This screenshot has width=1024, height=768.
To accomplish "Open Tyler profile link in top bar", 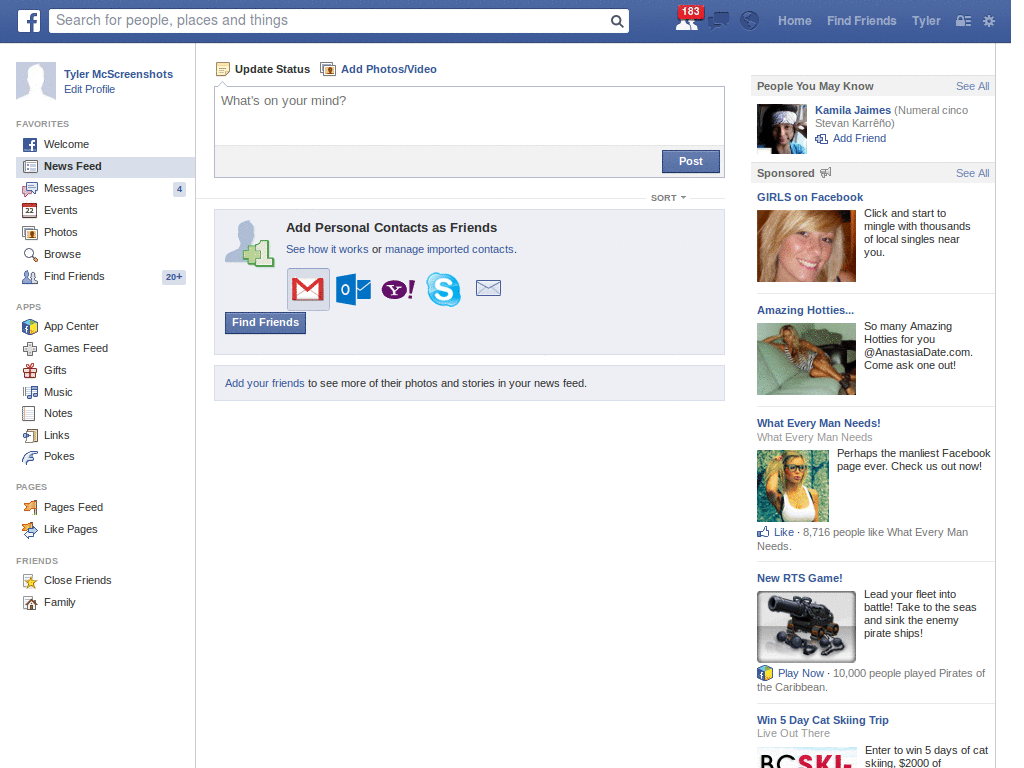I will point(926,21).
